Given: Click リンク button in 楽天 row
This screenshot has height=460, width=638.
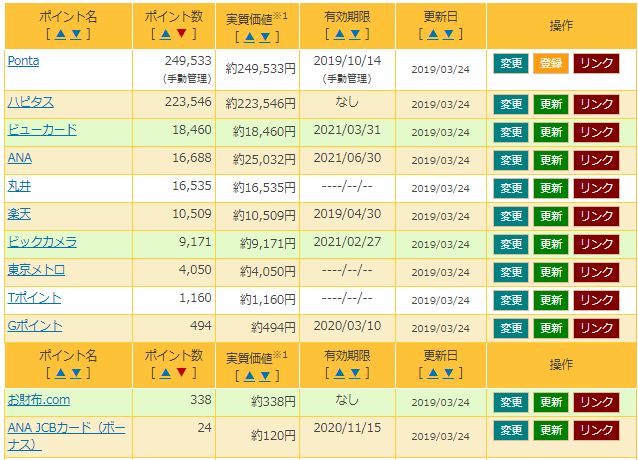Looking at the screenshot, I should click(596, 216).
